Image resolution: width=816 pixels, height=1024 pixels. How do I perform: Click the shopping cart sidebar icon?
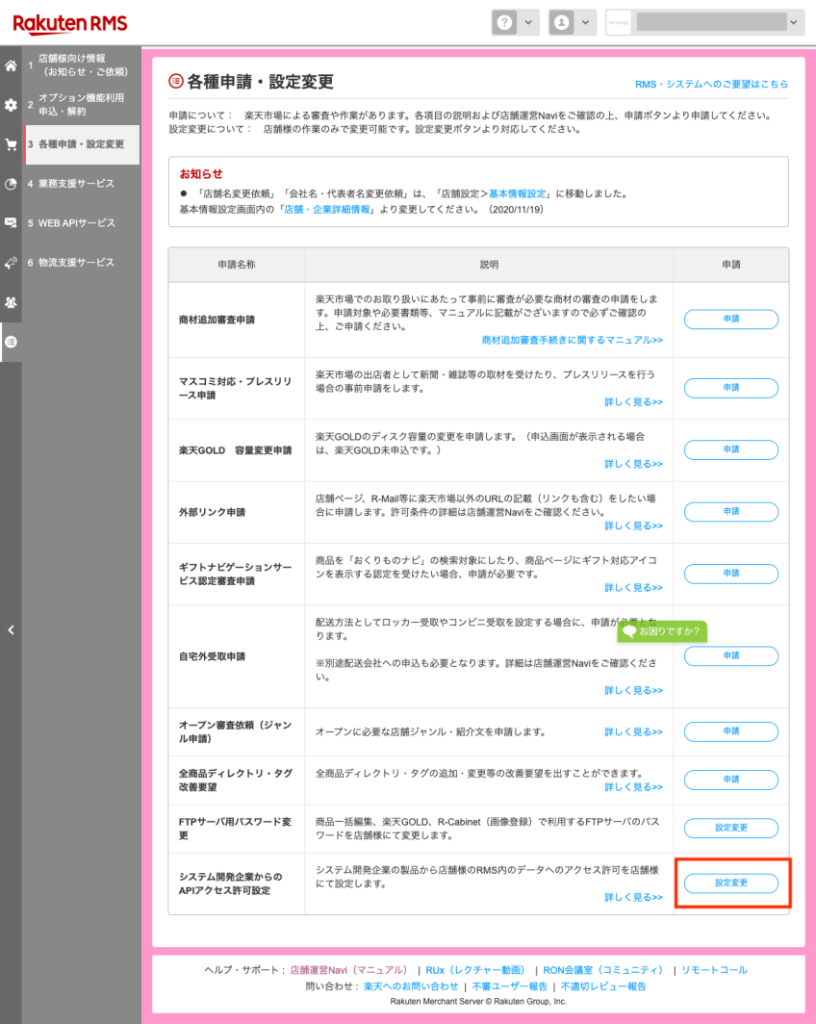(11, 144)
